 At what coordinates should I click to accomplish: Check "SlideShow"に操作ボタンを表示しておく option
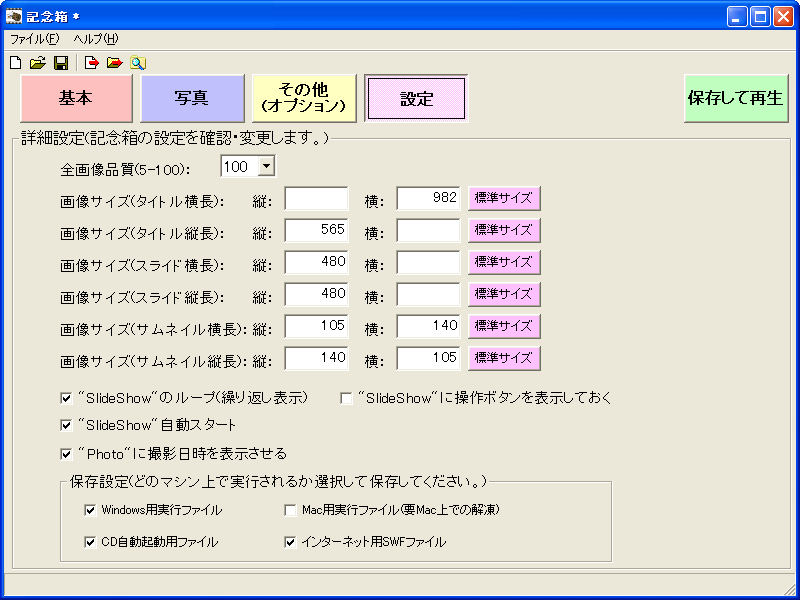pos(347,398)
